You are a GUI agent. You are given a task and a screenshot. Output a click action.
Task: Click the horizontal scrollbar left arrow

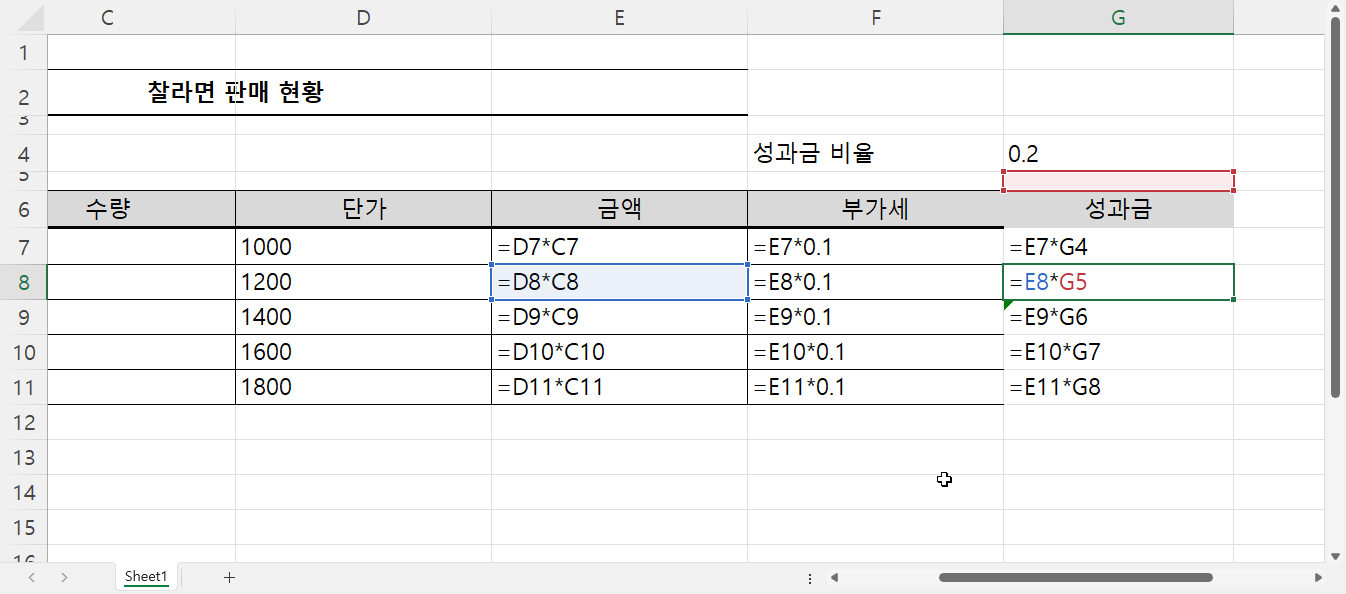pos(834,577)
